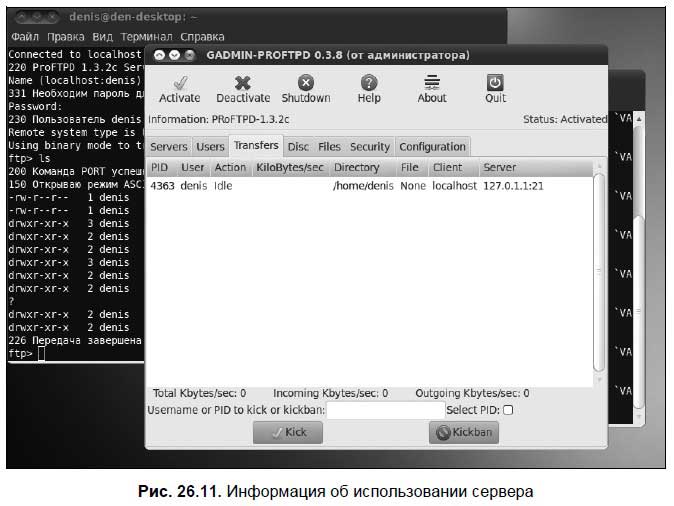This screenshot has height=506, width=674.
Task: Open Help from the toolbar
Action: [369, 83]
